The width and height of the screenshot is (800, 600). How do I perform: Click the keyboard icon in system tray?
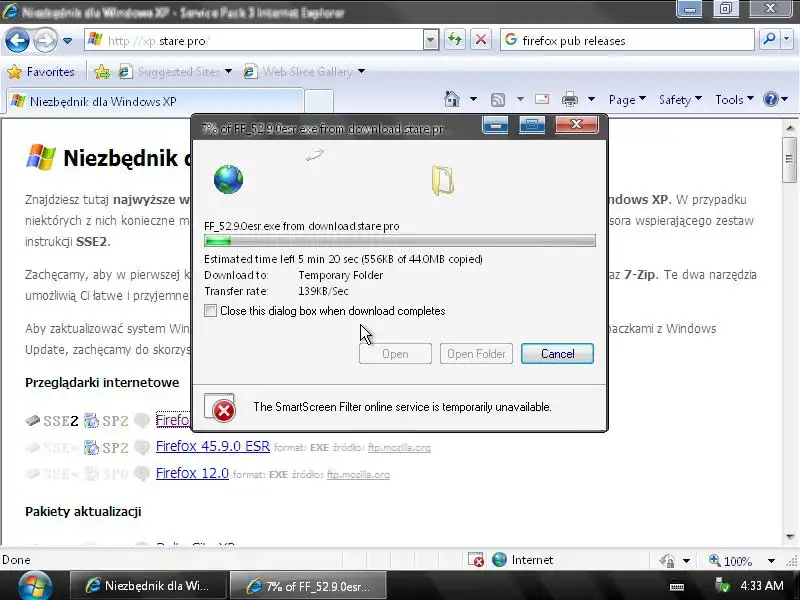point(677,587)
